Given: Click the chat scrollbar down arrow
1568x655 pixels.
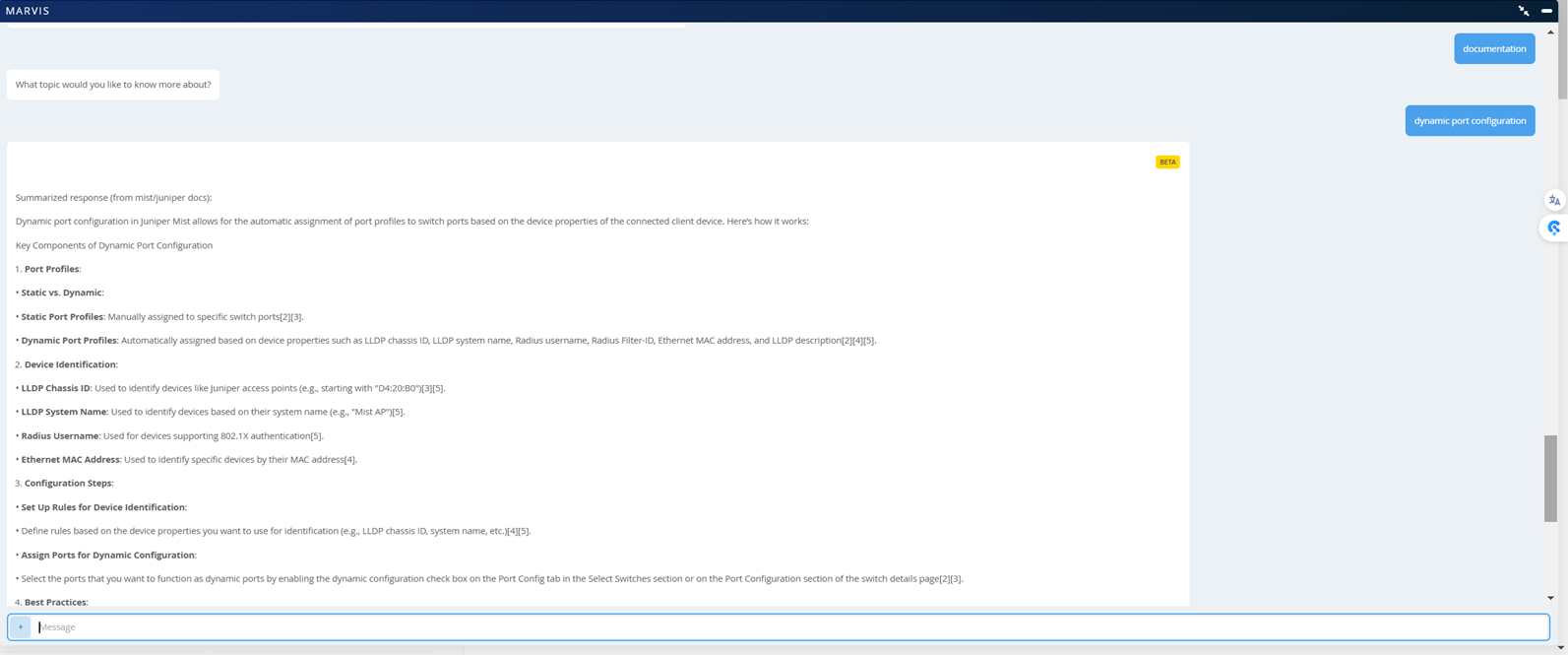Looking at the screenshot, I should (1550, 598).
